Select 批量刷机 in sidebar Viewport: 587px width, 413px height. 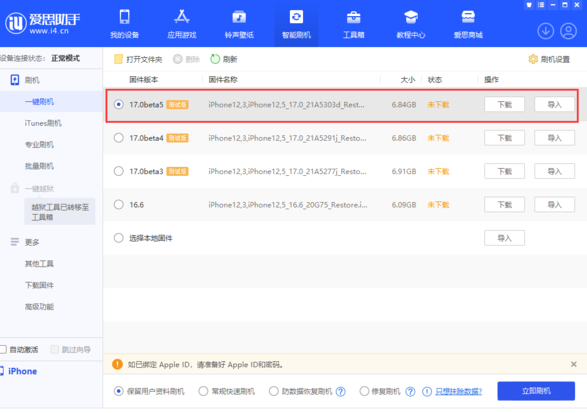click(39, 166)
